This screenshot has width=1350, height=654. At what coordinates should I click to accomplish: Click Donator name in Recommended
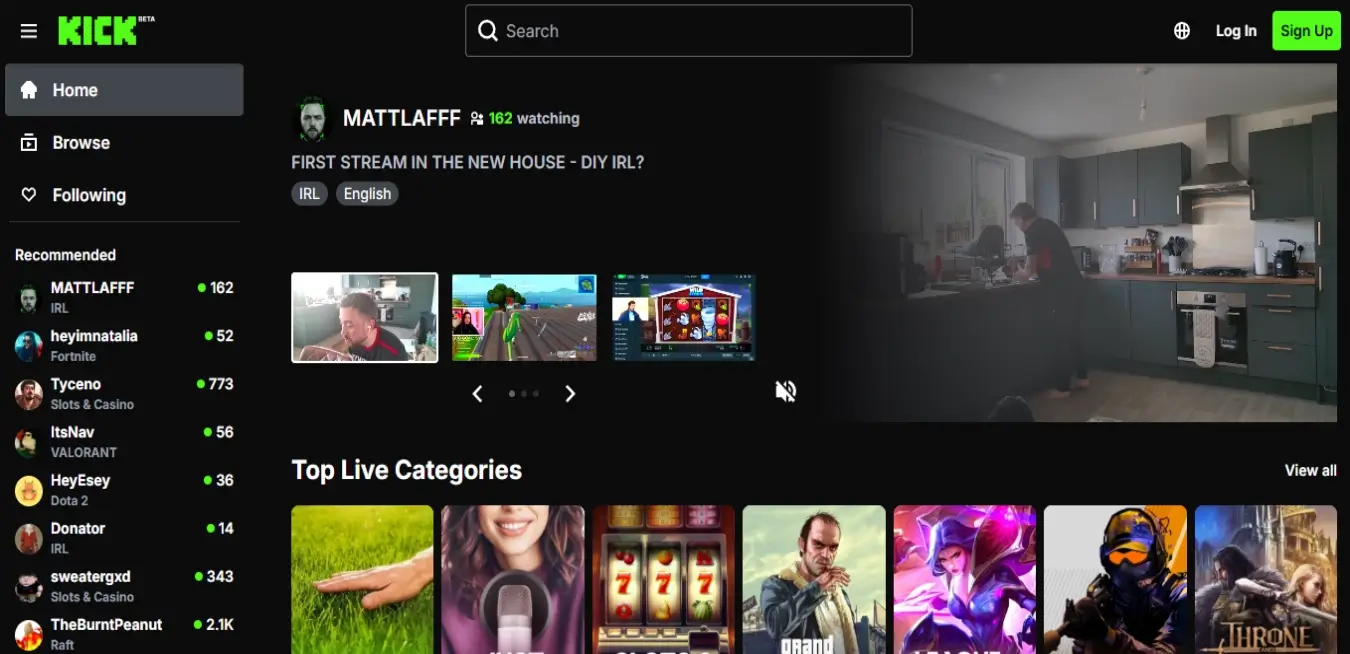pos(78,528)
